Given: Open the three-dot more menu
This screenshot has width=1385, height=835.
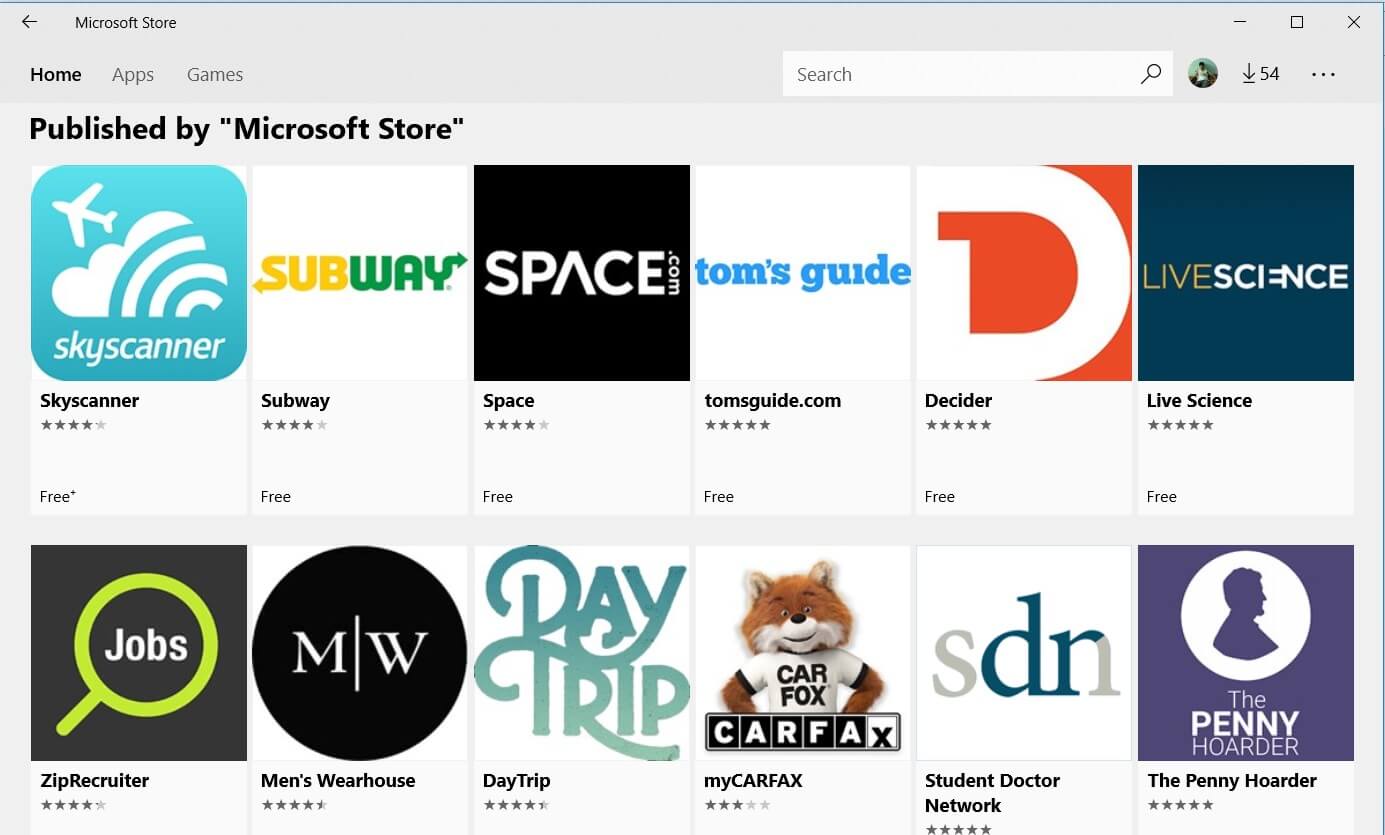Looking at the screenshot, I should pyautogui.click(x=1323, y=74).
